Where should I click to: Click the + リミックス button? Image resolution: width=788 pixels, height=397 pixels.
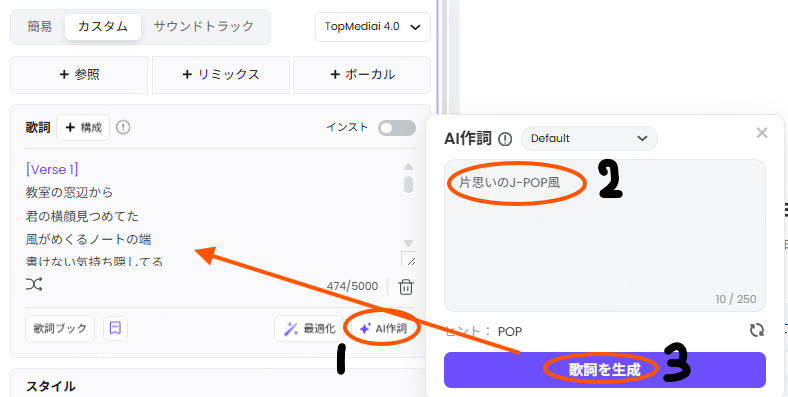[221, 74]
